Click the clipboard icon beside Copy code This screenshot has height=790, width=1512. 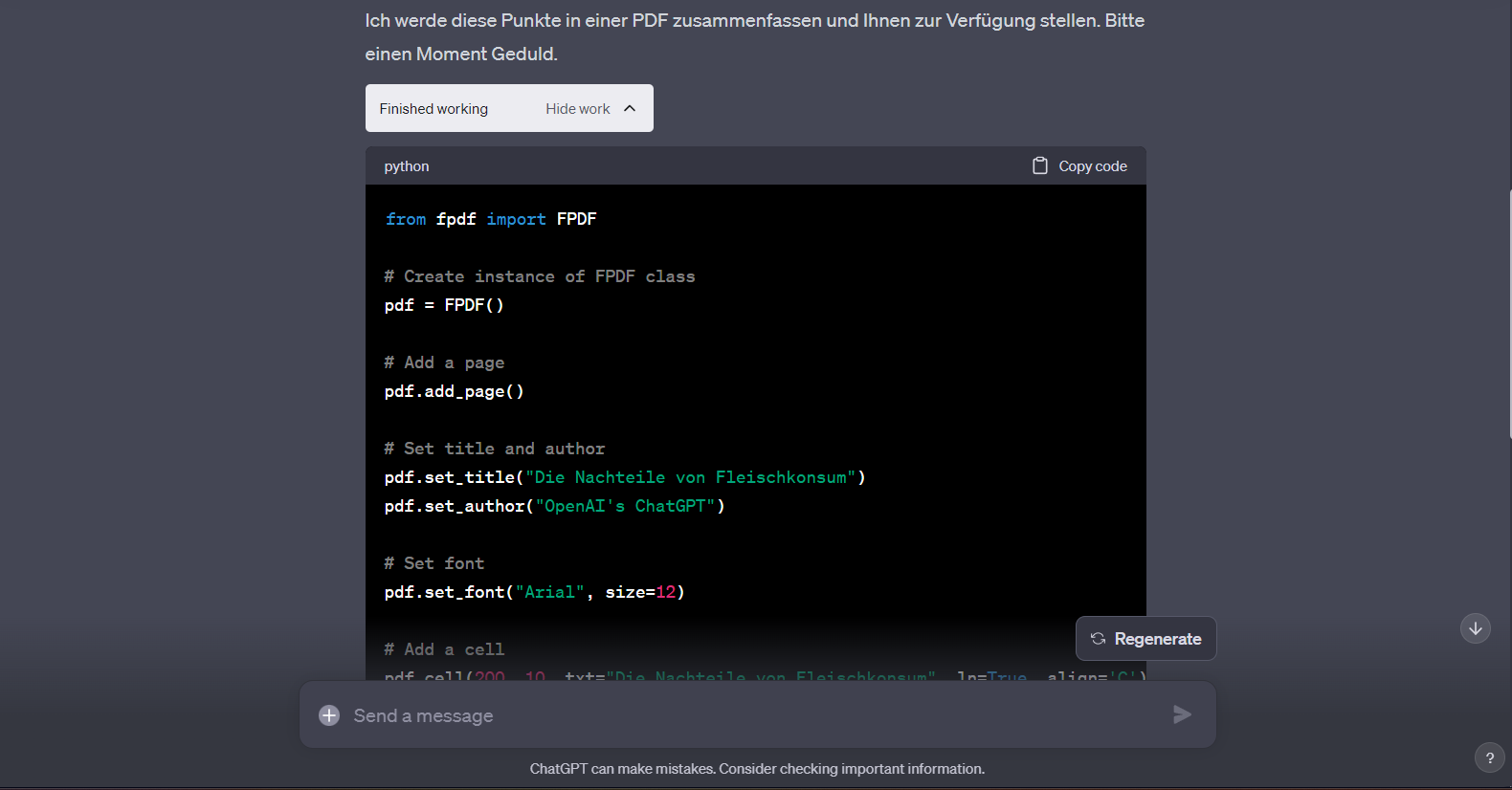[x=1039, y=165]
